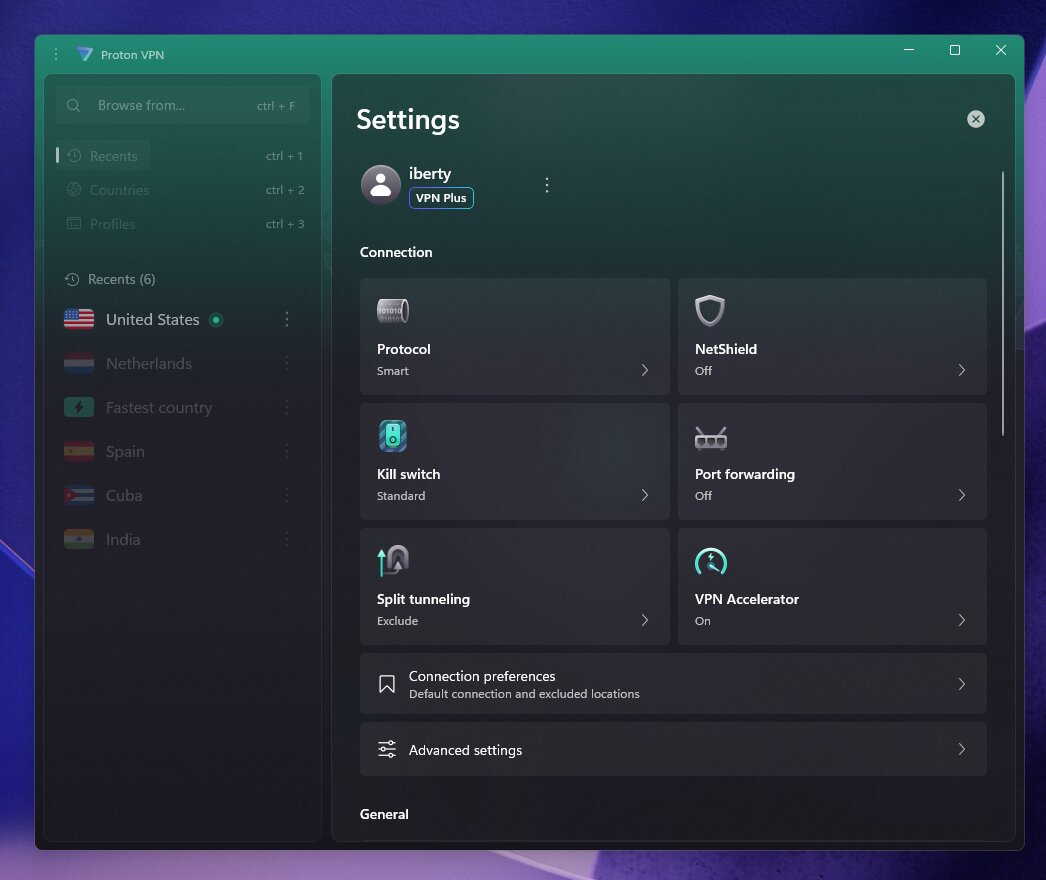The image size is (1046, 880).
Task: Click the Cuba flag icon
Action: 79,496
